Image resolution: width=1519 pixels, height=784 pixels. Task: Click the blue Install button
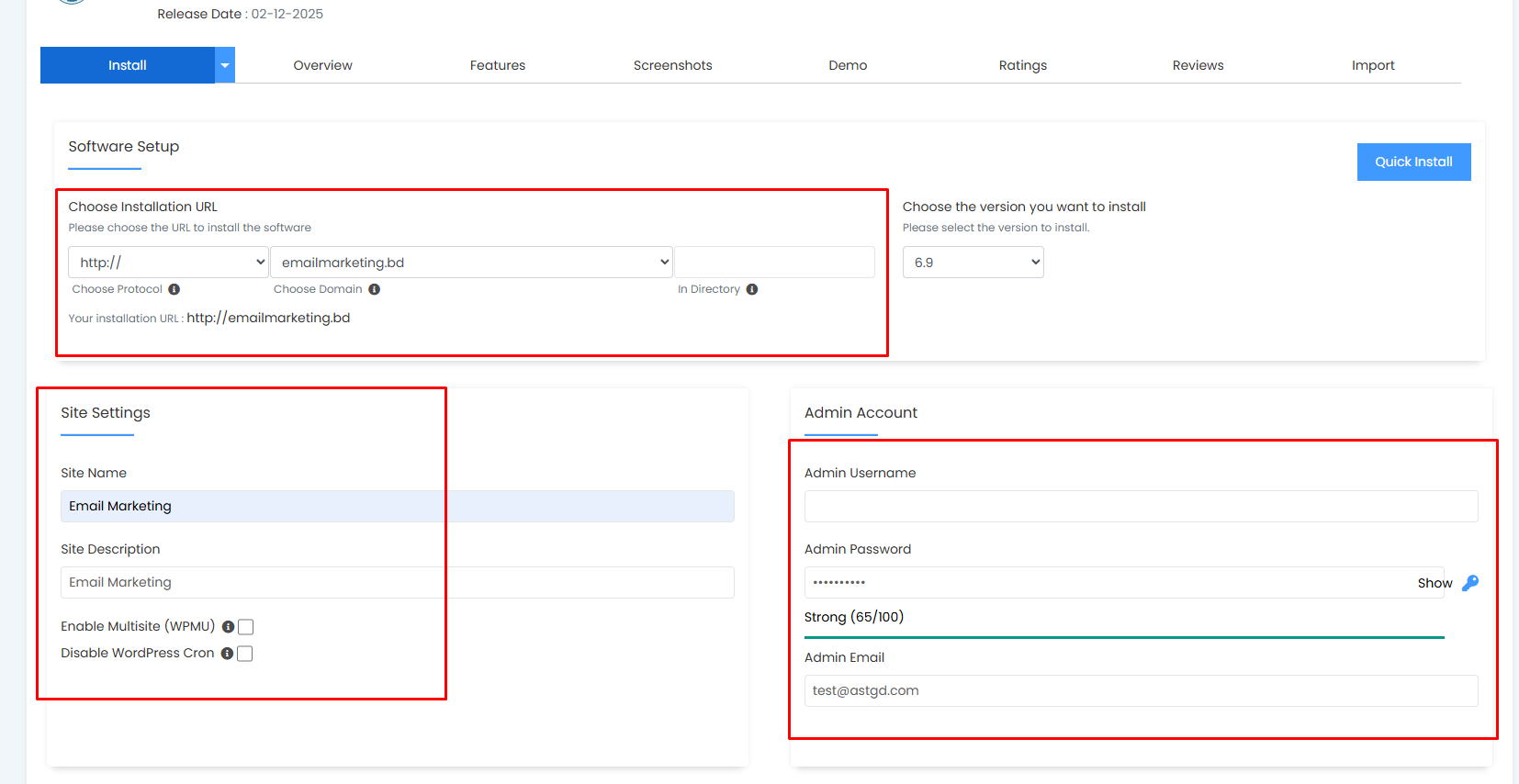128,65
